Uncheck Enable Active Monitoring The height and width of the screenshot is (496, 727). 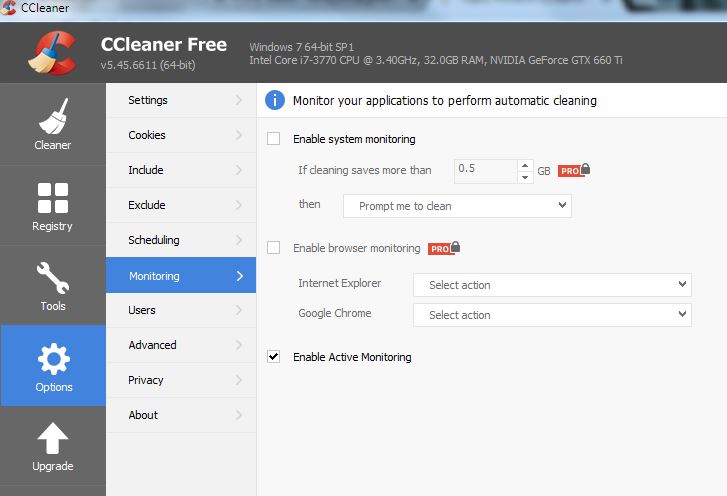pos(274,356)
